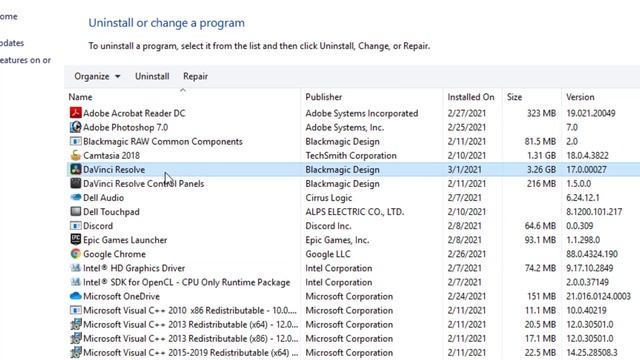Image resolution: width=640 pixels, height=360 pixels.
Task: Click the Intel SDK for OpenCL icon
Action: point(76,282)
